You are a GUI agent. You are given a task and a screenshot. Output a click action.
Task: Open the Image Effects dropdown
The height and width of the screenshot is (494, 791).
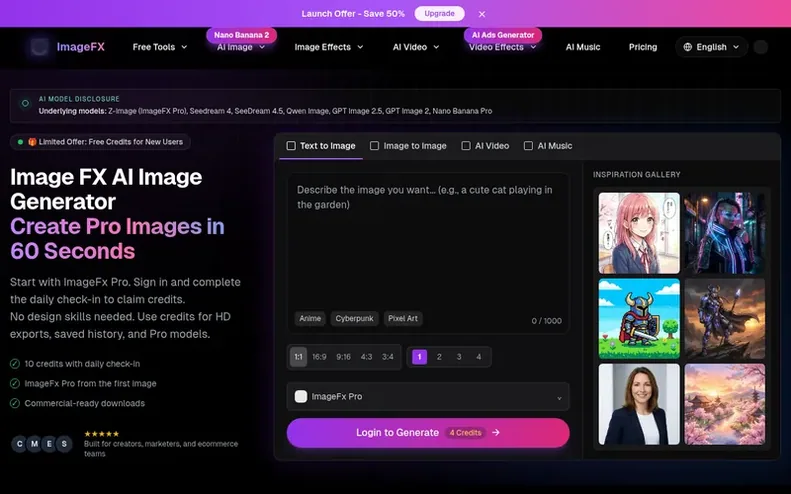point(328,47)
